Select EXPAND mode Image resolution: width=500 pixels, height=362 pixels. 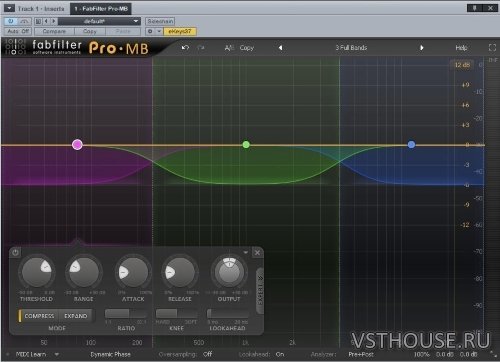pos(76,316)
